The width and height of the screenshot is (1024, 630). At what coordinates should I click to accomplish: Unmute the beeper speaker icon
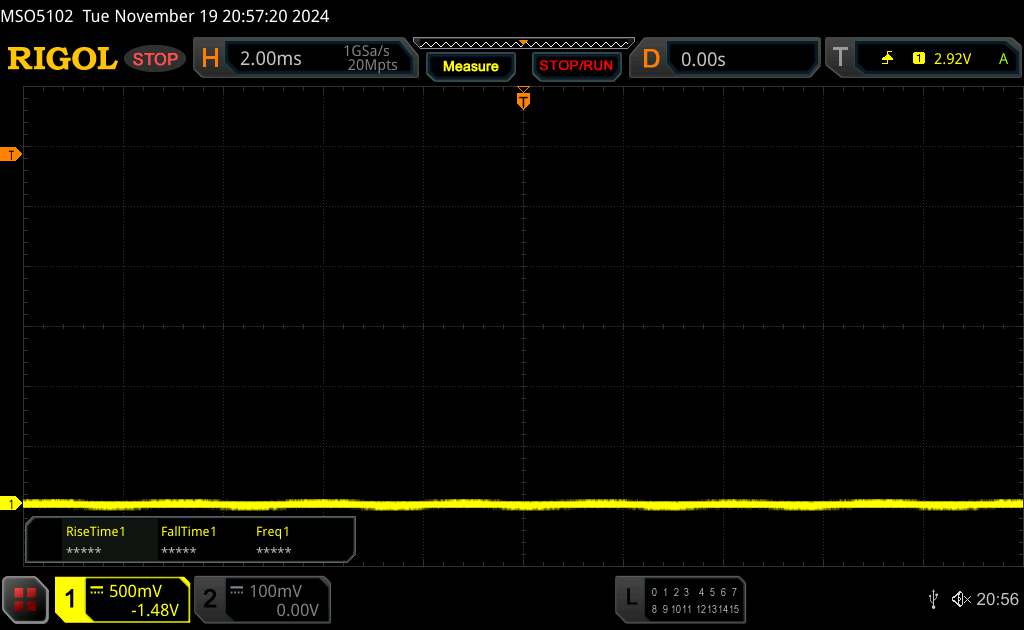coord(960,599)
